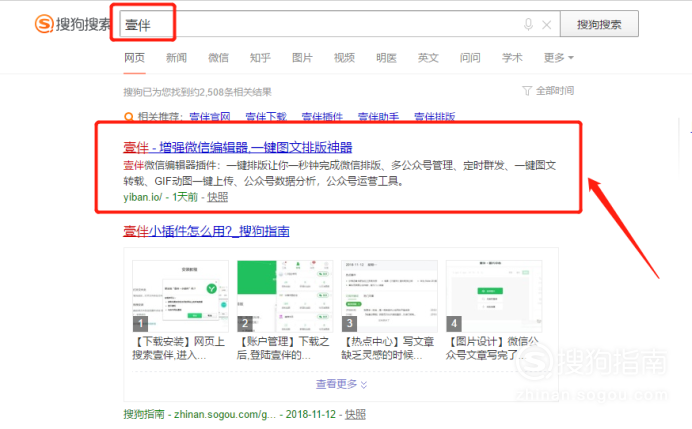Open 快照 for the yiban.io result
This screenshot has width=692, height=429.
pyautogui.click(x=218, y=197)
